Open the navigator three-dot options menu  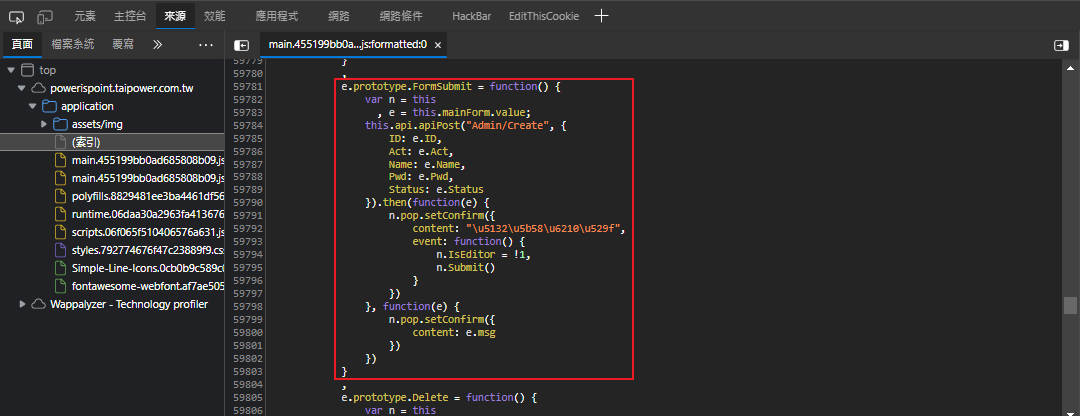click(206, 45)
